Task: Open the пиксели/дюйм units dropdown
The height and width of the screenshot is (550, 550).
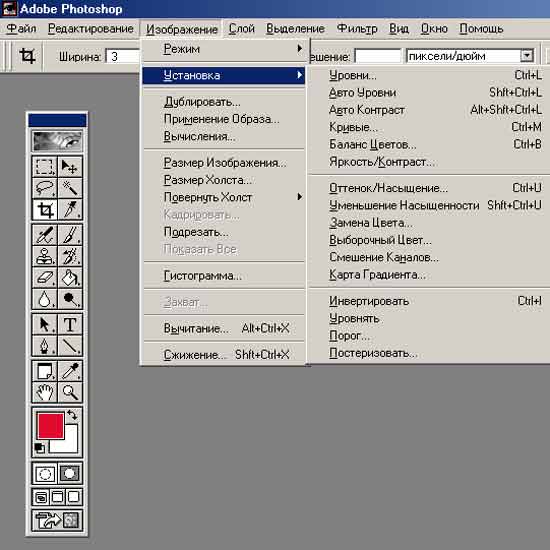Action: coord(526,56)
